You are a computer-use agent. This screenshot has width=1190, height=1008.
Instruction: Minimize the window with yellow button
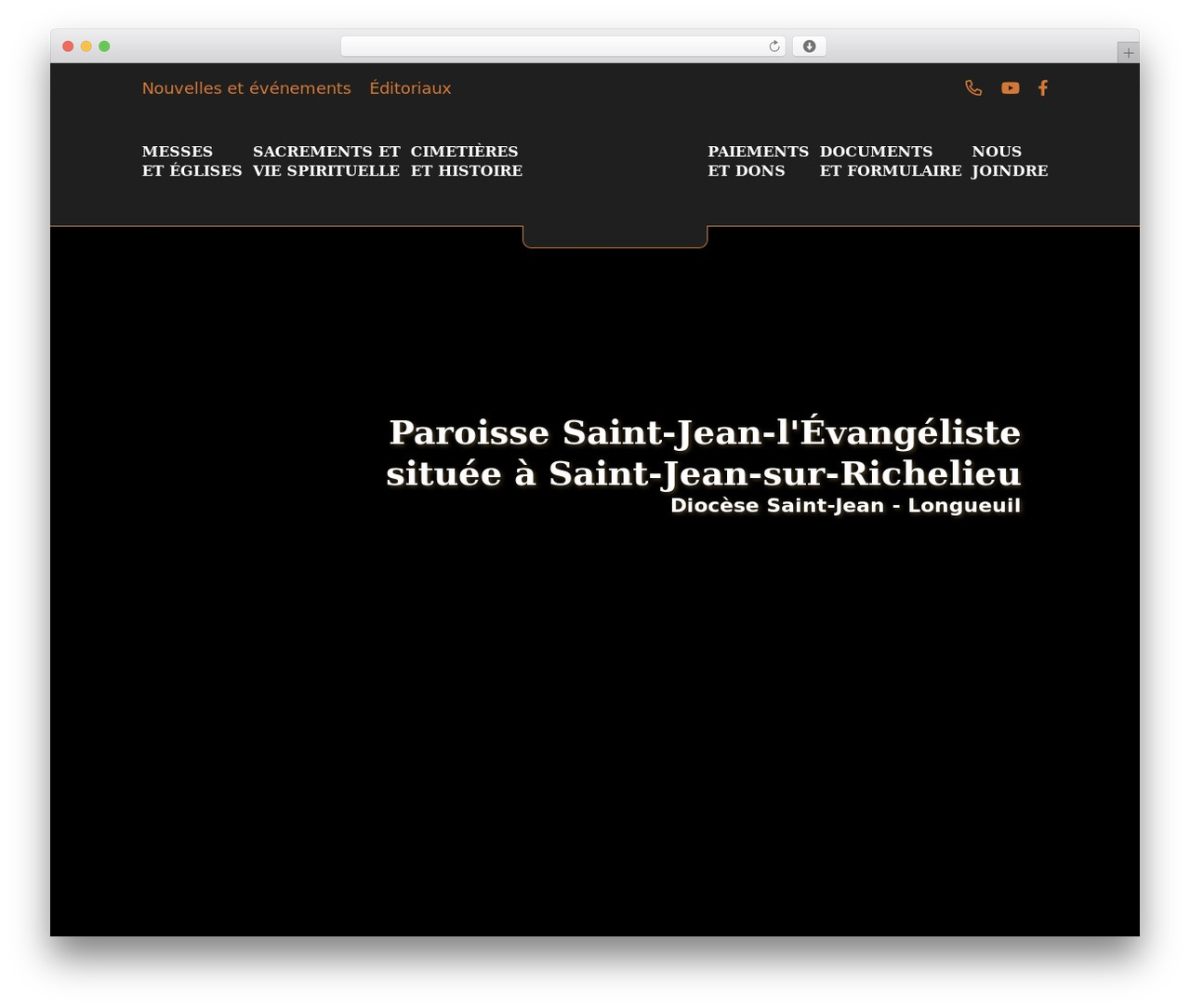click(86, 46)
